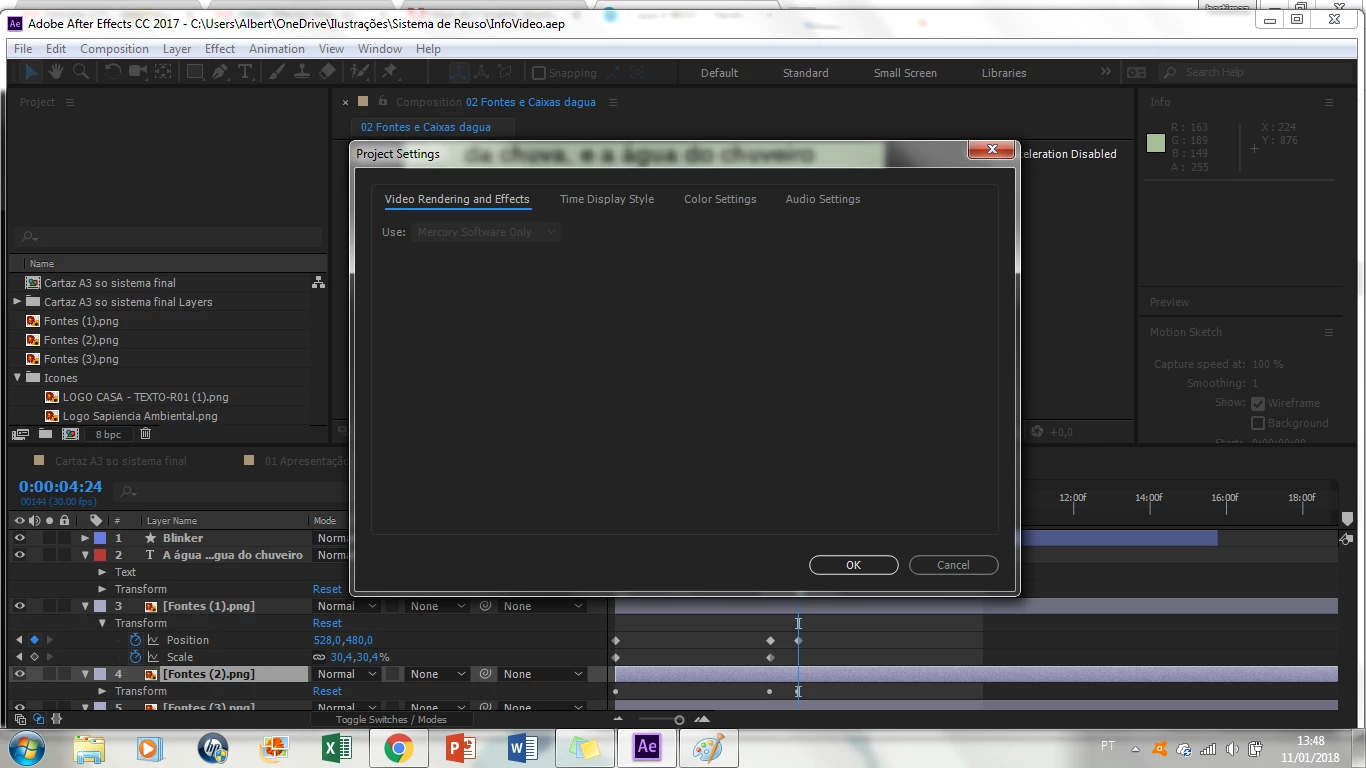Viewport: 1366px width, 768px height.
Task: Select the Clone Stamp tool
Action: [302, 72]
